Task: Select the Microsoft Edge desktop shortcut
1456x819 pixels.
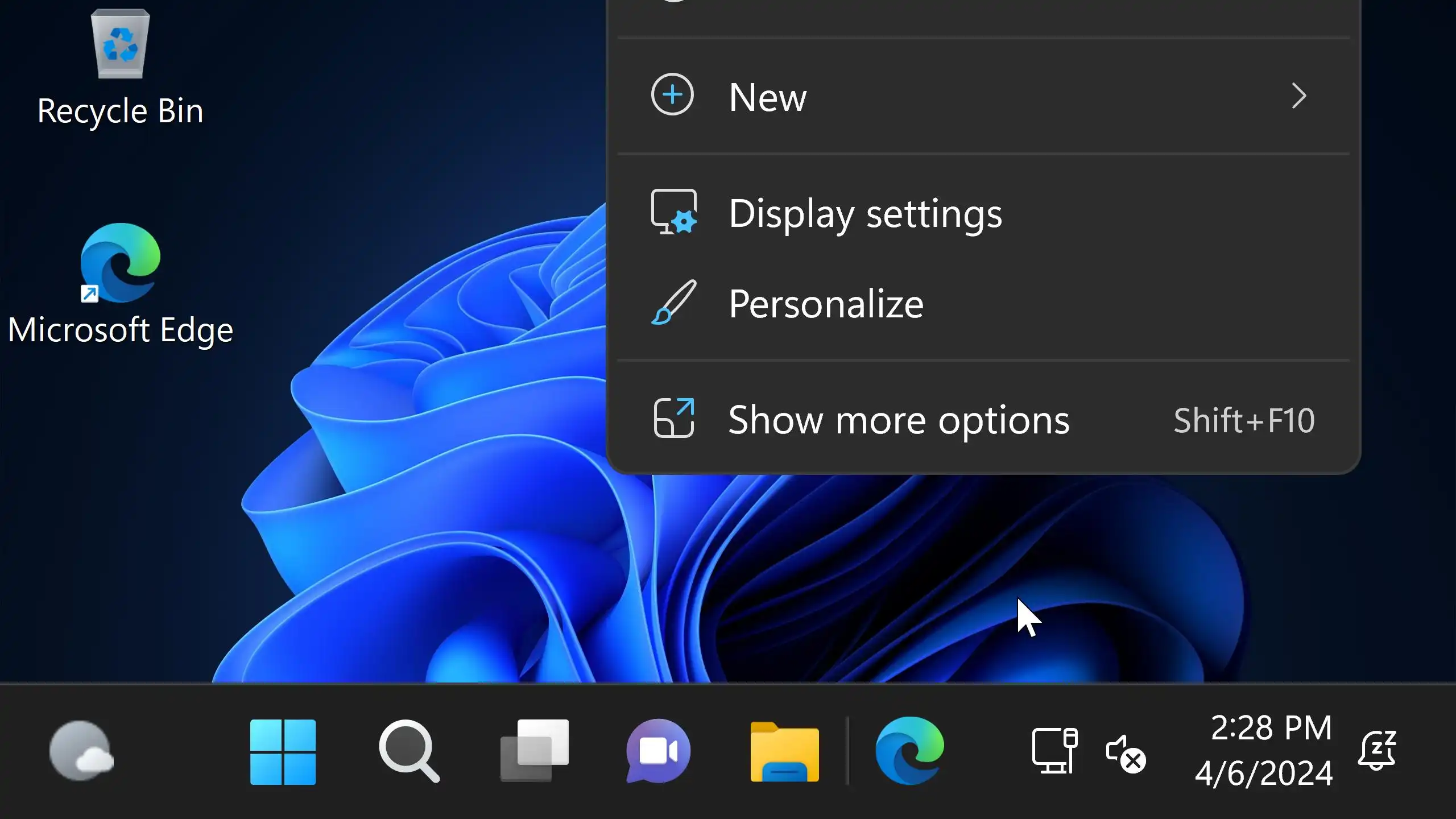Action: pos(120,263)
